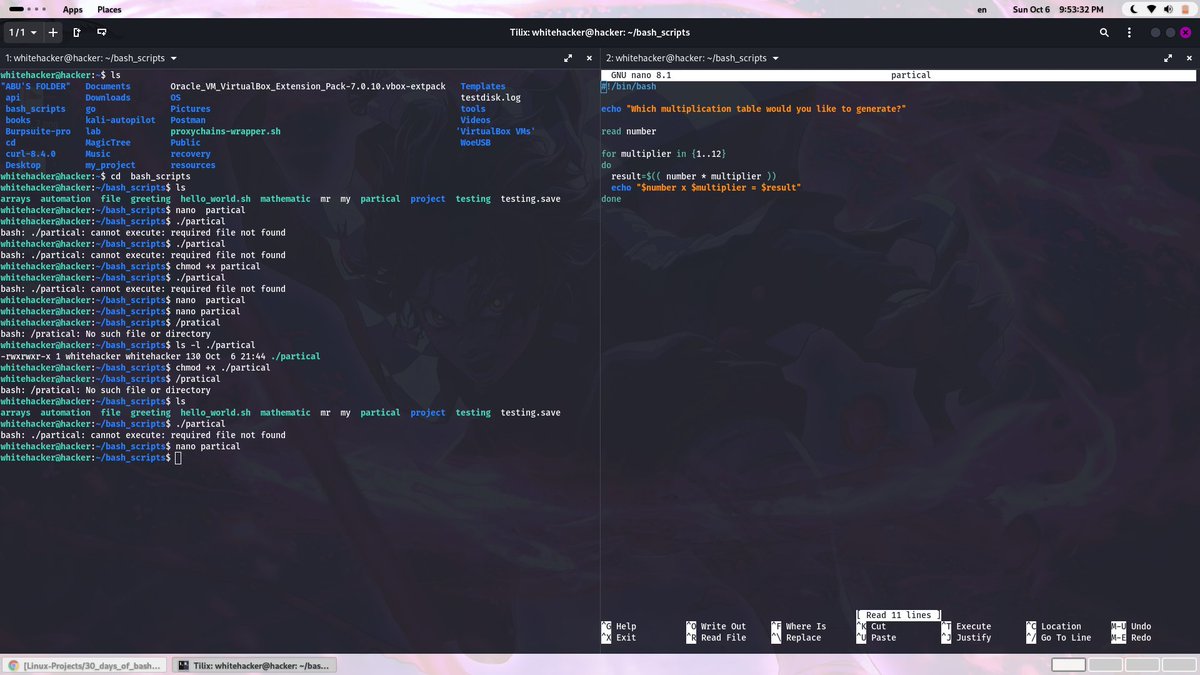This screenshot has height=675, width=1200.
Task: Expand terminal 2 title dropdown arrow
Action: click(774, 59)
